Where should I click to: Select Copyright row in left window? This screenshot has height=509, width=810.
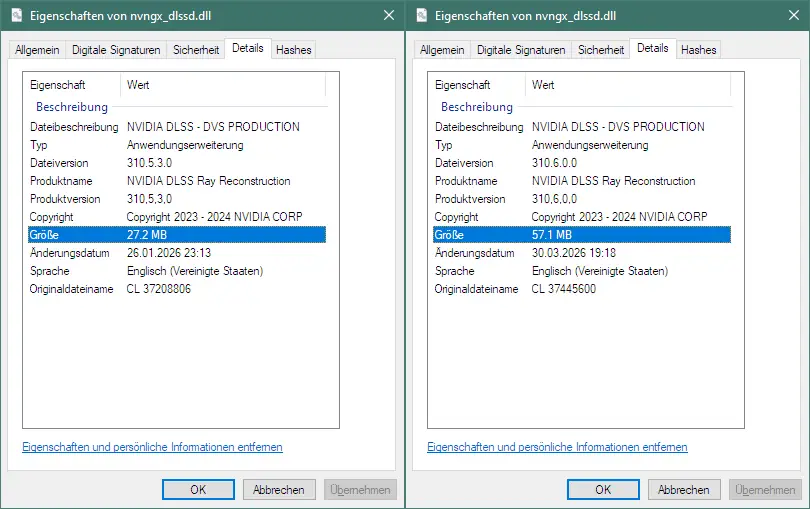tap(177, 217)
